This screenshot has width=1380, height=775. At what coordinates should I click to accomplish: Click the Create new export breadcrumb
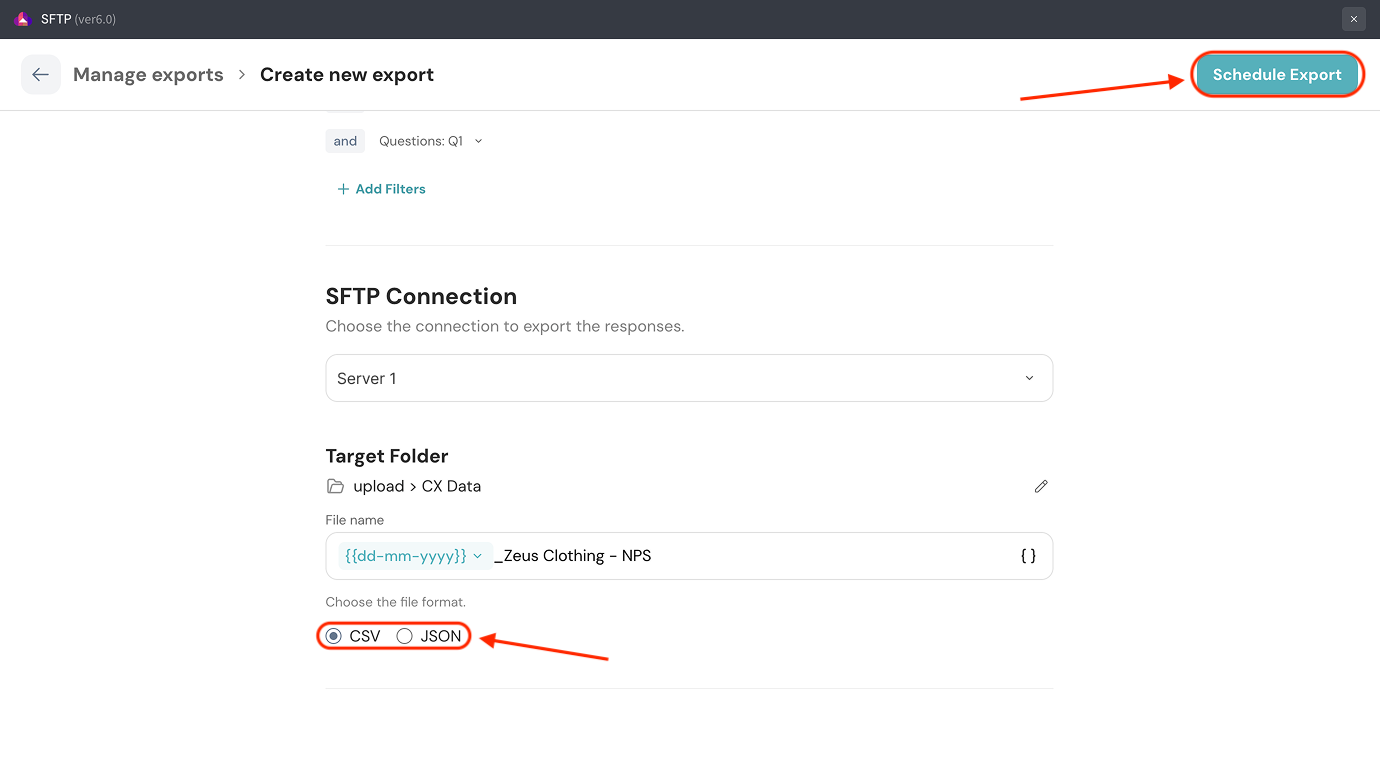(x=346, y=75)
